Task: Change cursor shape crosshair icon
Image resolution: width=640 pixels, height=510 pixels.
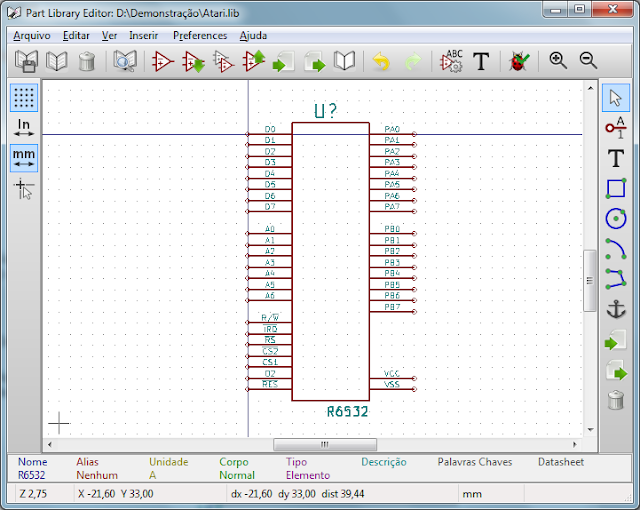Action: (x=24, y=188)
